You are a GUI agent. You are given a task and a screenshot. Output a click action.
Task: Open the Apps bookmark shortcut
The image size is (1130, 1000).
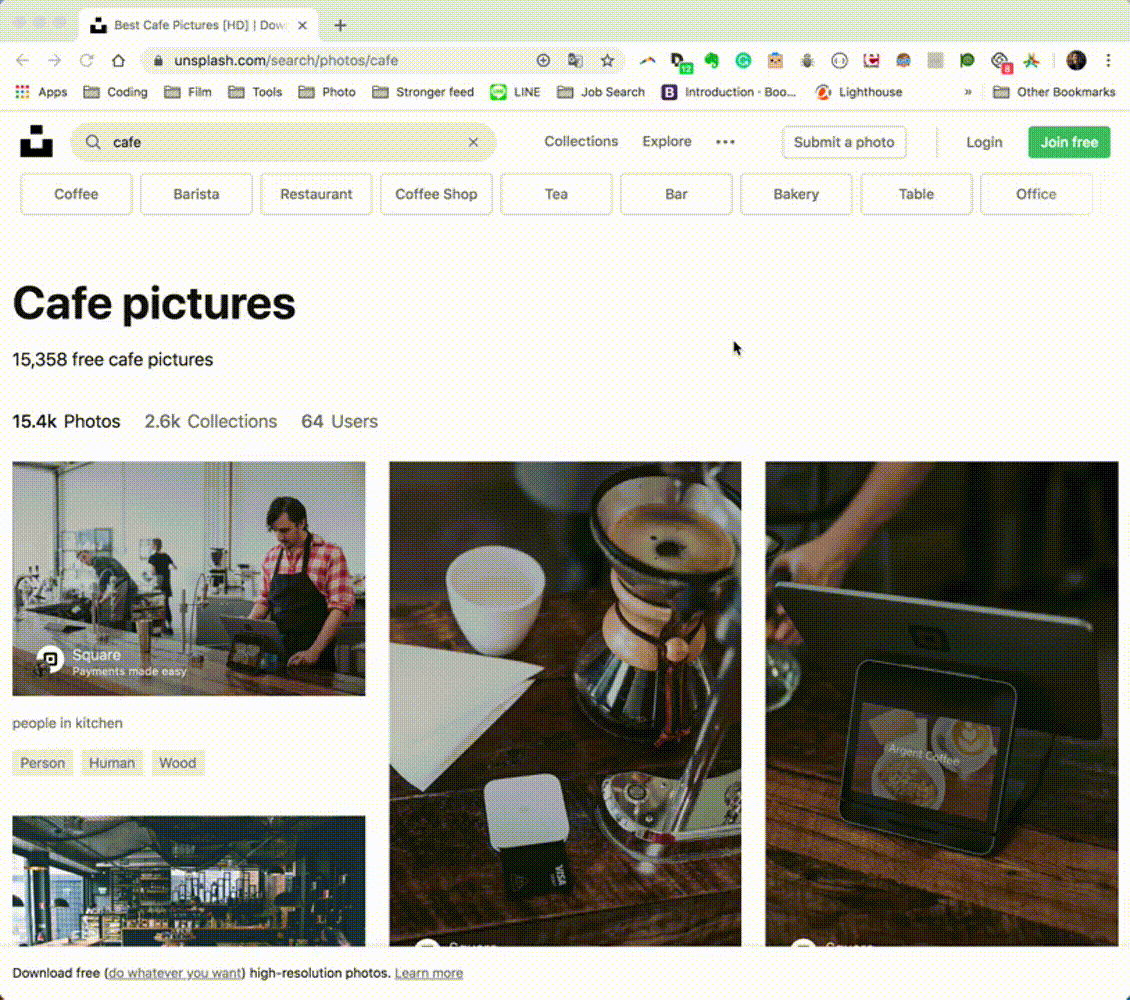coord(41,92)
